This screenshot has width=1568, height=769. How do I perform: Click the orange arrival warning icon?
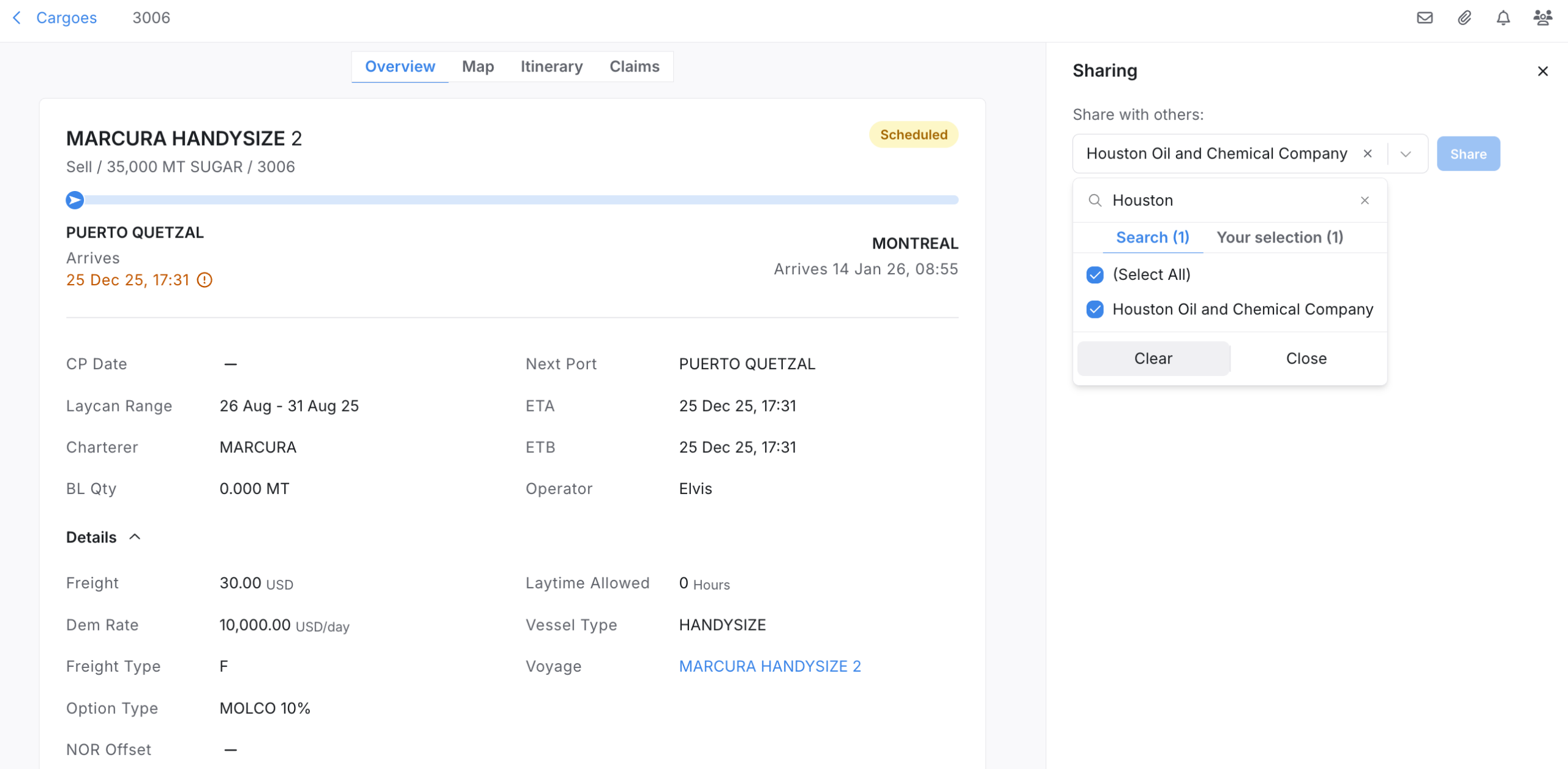click(x=205, y=280)
